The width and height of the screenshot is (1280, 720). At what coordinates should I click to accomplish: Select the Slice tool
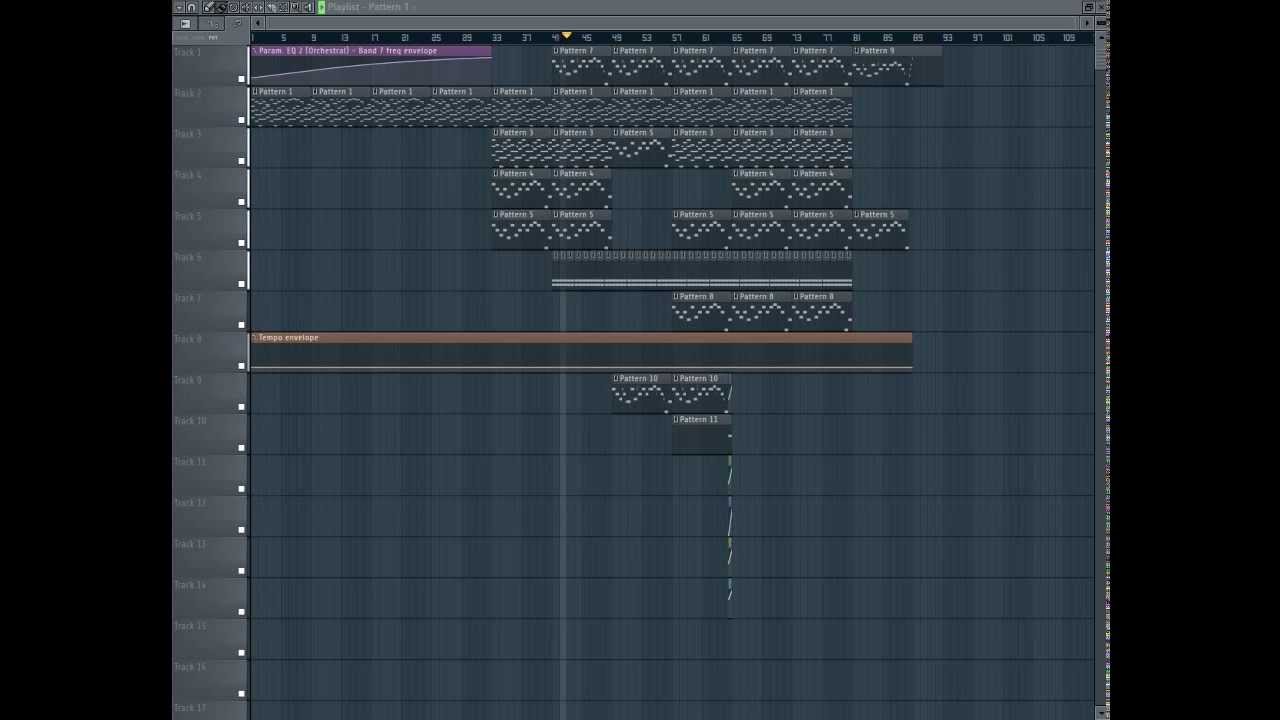click(x=272, y=7)
